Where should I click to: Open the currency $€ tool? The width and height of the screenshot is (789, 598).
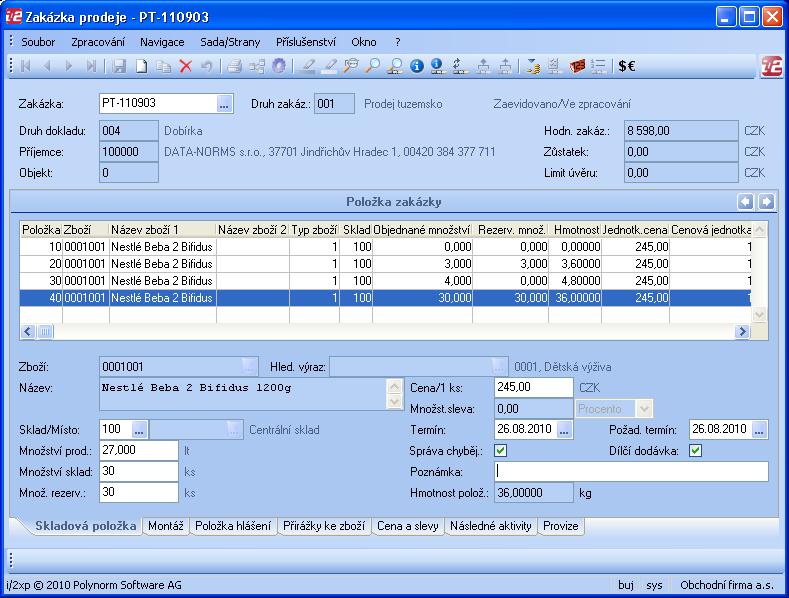(x=626, y=66)
